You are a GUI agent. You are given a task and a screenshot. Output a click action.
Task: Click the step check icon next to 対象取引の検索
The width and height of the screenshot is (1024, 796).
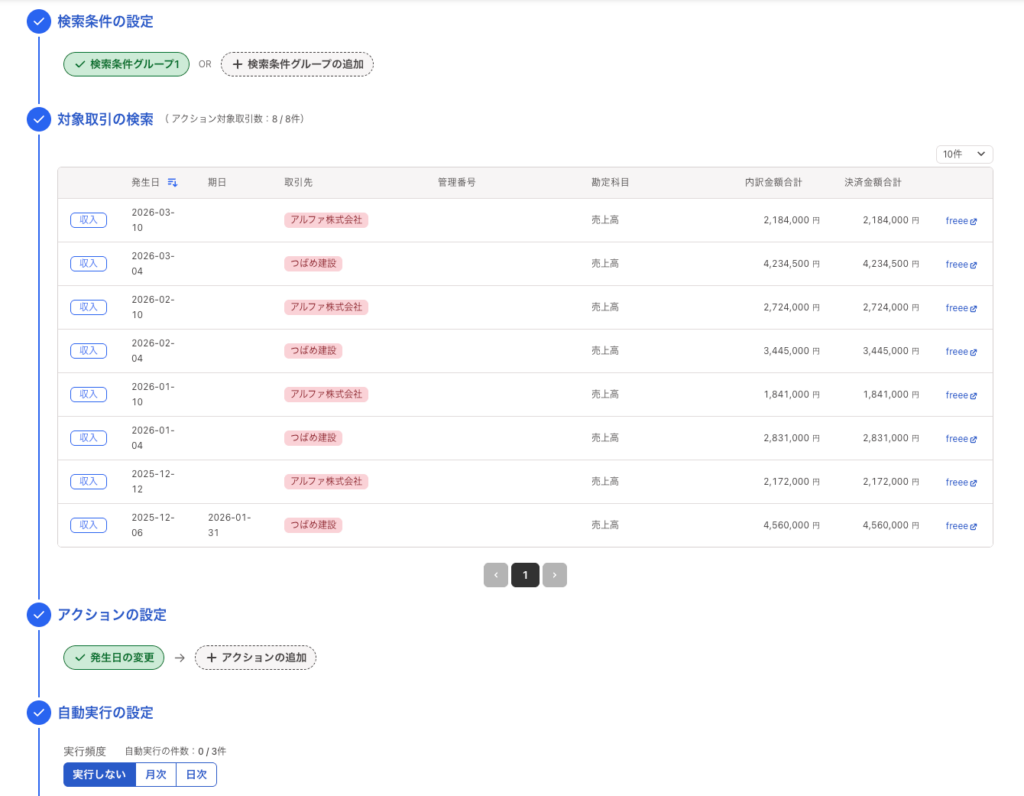coord(38,119)
